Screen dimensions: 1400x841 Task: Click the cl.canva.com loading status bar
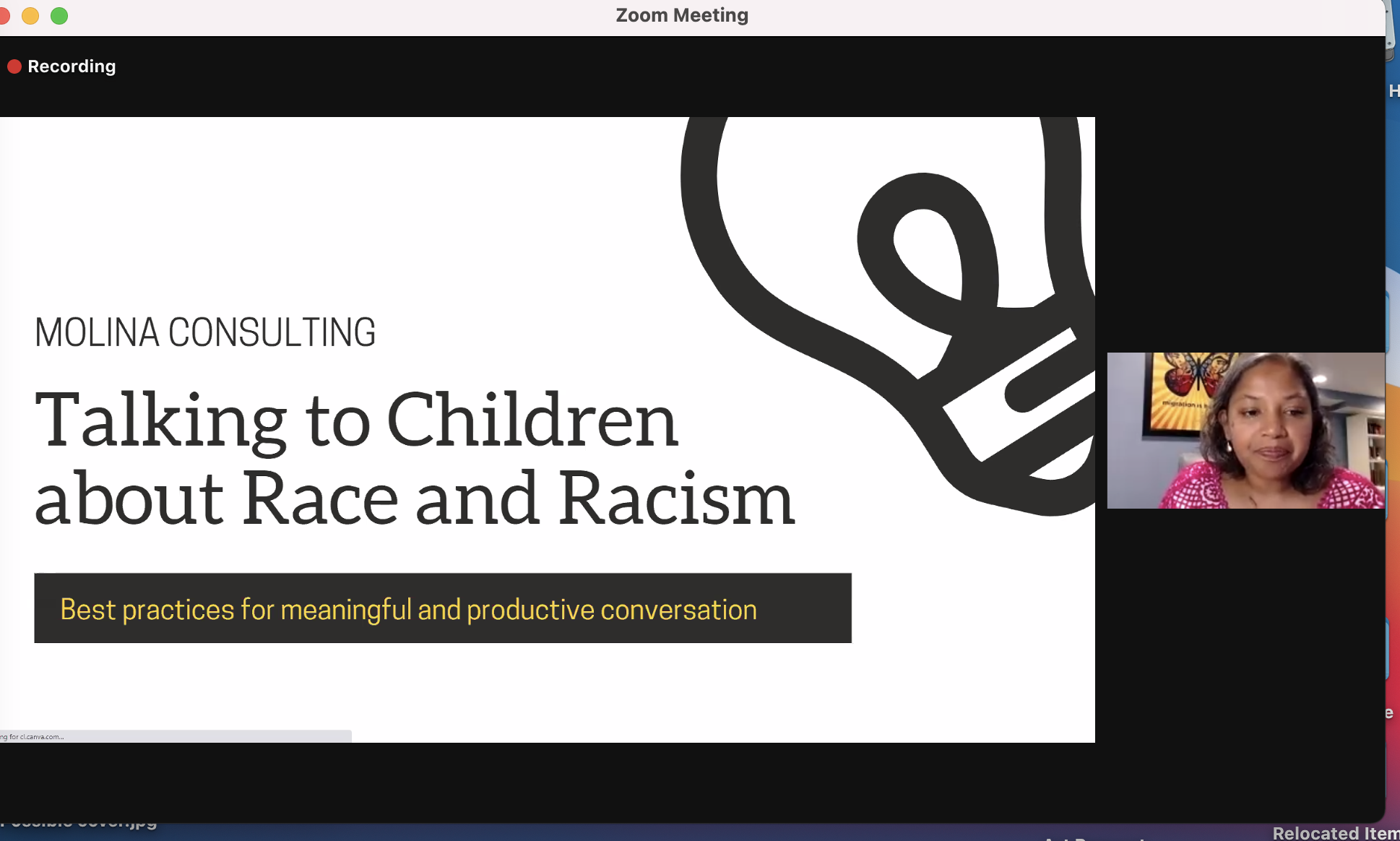tap(175, 736)
